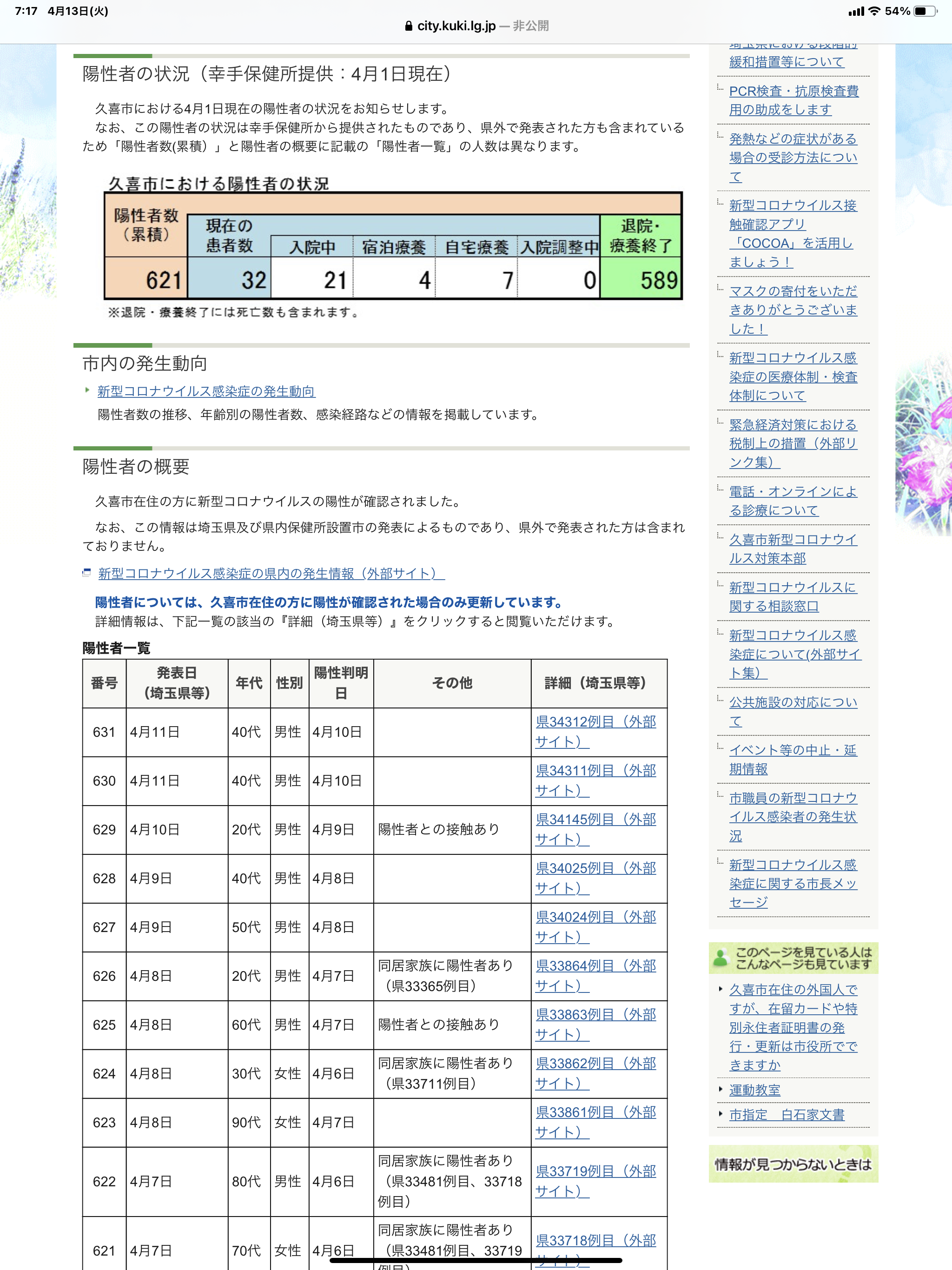Tap the green arrow bullet before 発生動向 link
This screenshot has width=952, height=1270.
point(87,390)
